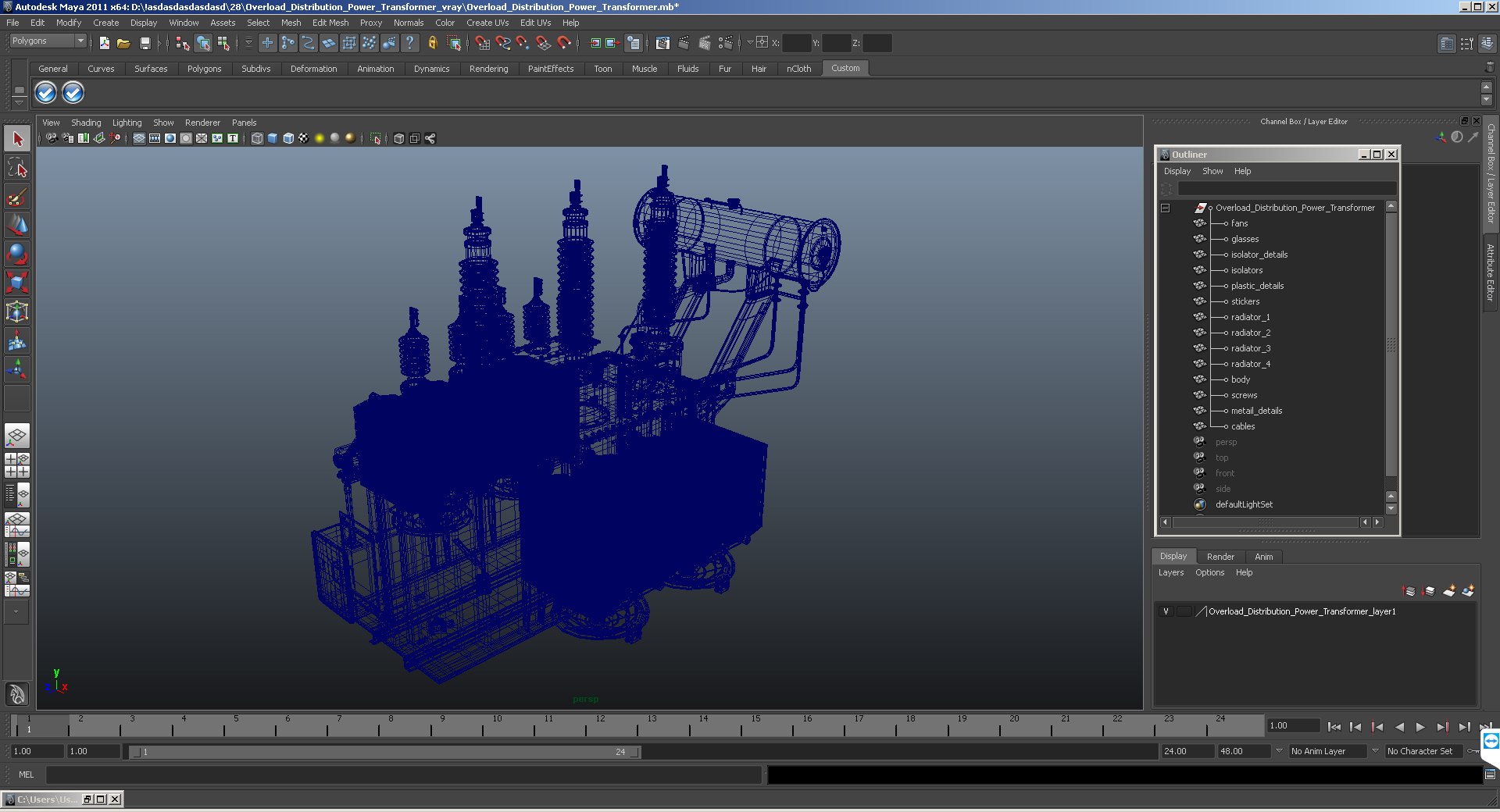Open scene file with folder icon
Screen dimensions: 1500x812
pyautogui.click(x=123, y=44)
